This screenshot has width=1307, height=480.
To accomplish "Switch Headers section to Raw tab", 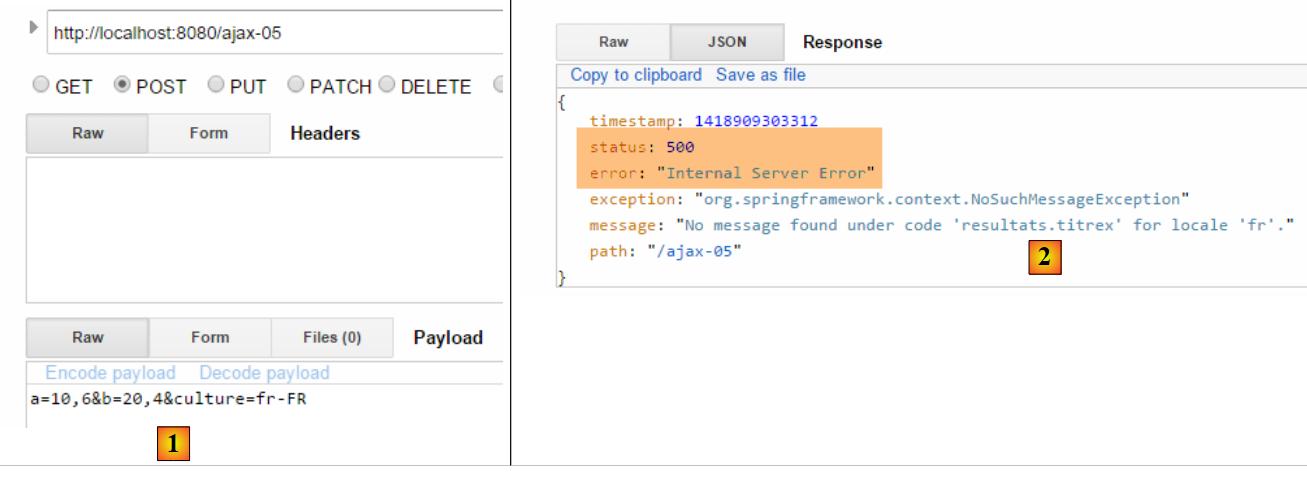I will (x=87, y=133).
